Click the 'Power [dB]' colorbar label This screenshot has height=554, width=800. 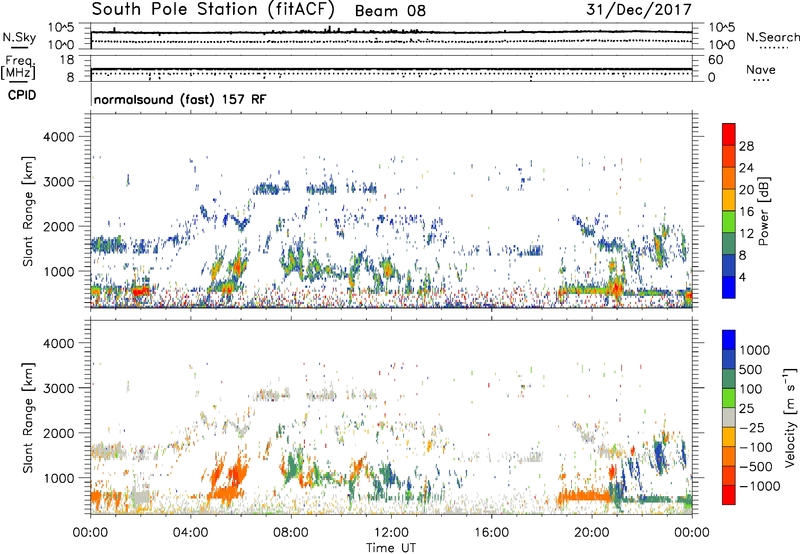[x=764, y=211]
